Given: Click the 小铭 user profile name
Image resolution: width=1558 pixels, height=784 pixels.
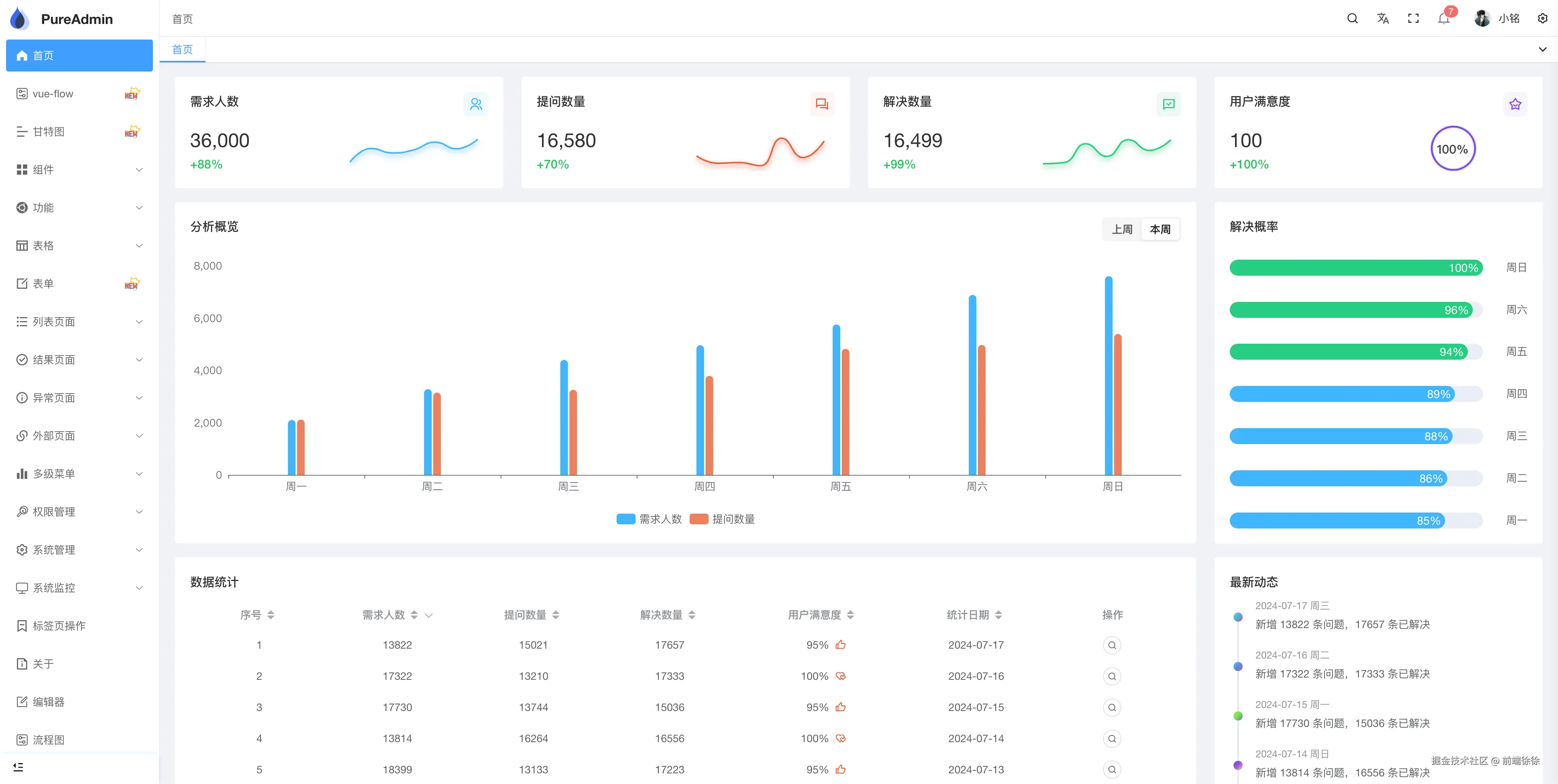Looking at the screenshot, I should tap(1509, 19).
